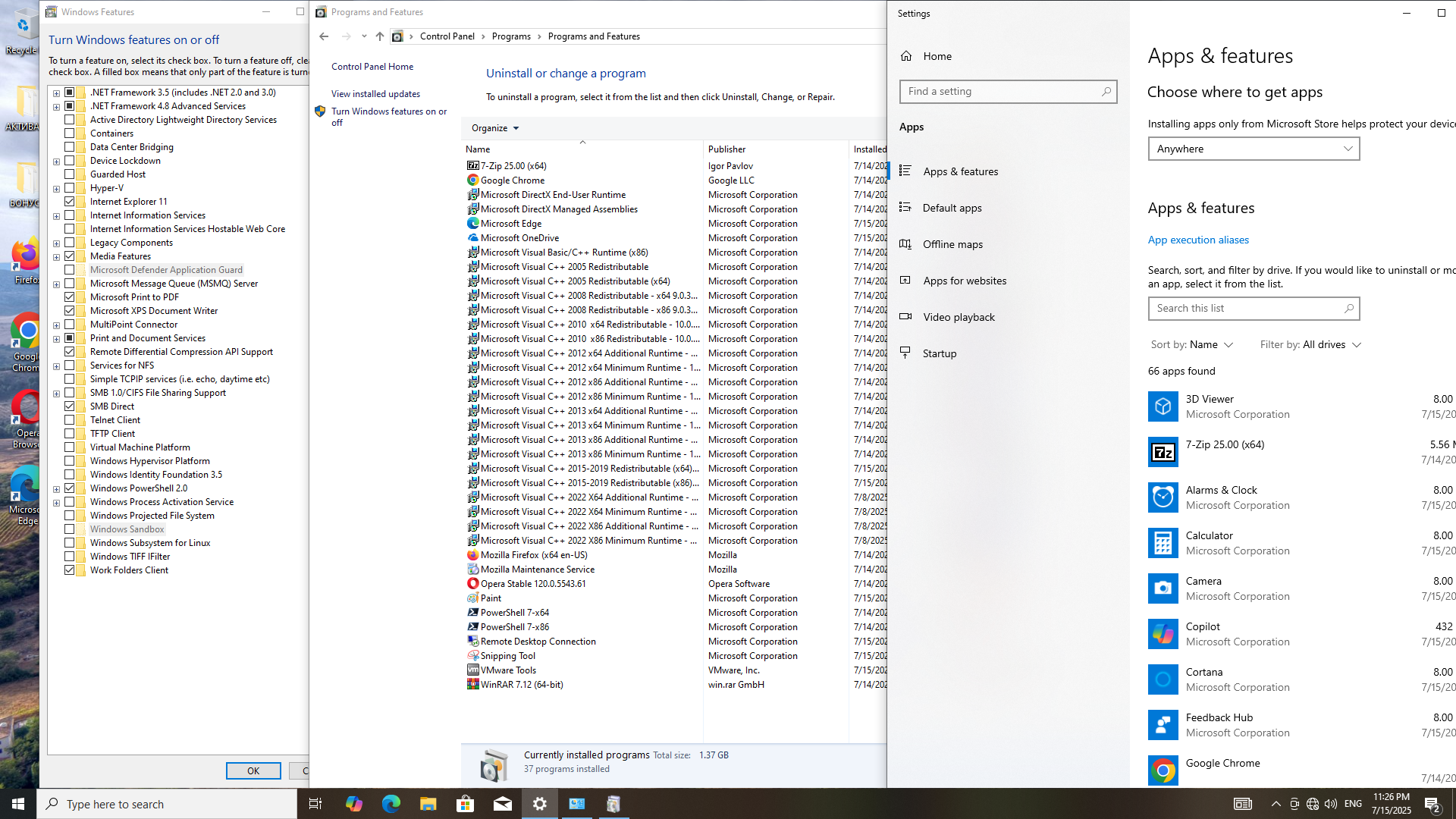
Task: Open Copilot from the taskbar
Action: pyautogui.click(x=354, y=804)
